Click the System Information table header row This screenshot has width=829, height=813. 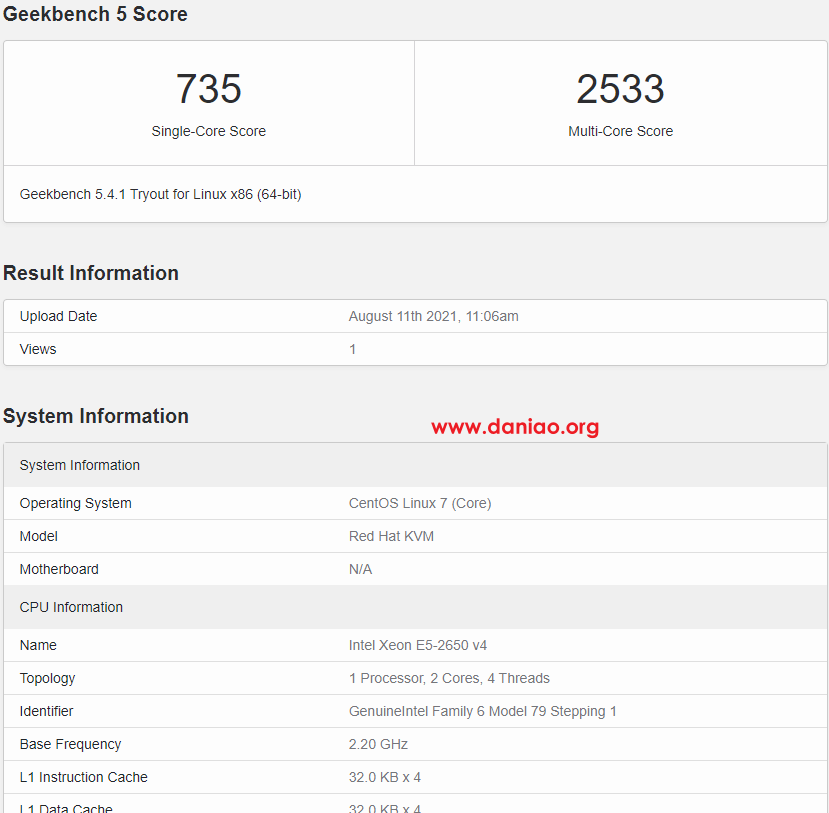(x=415, y=465)
